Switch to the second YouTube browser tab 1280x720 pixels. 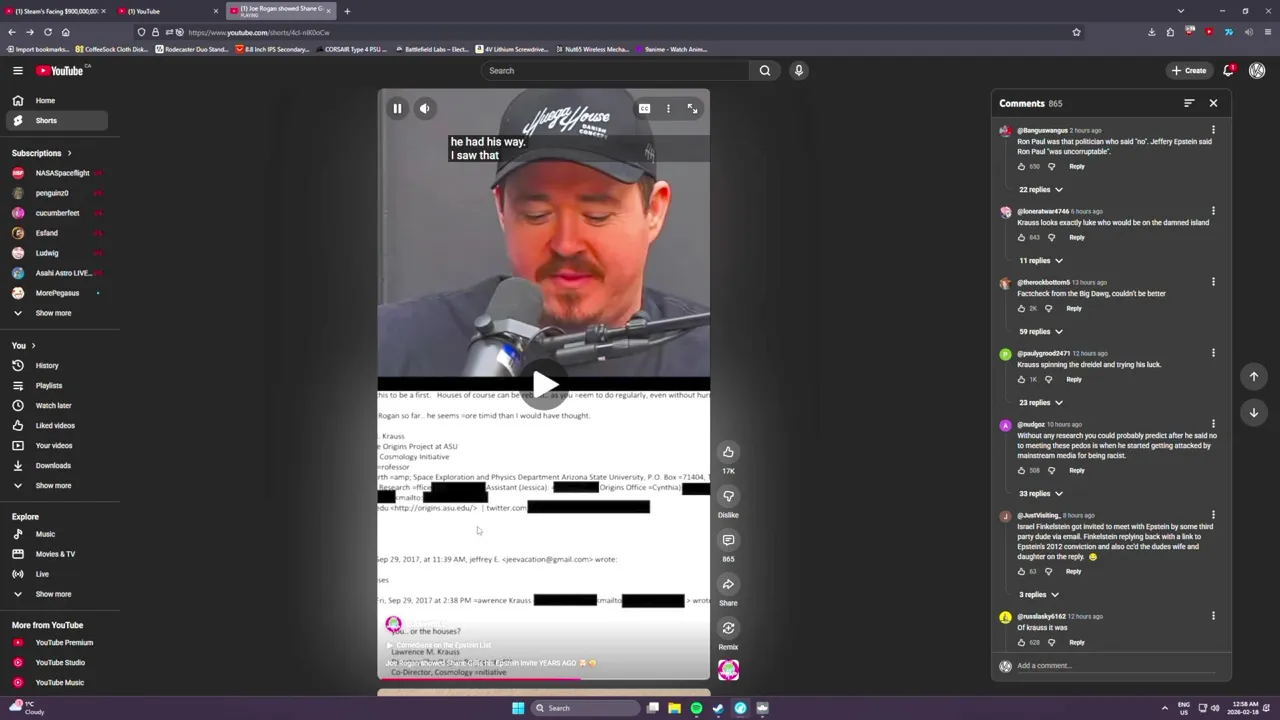click(166, 11)
